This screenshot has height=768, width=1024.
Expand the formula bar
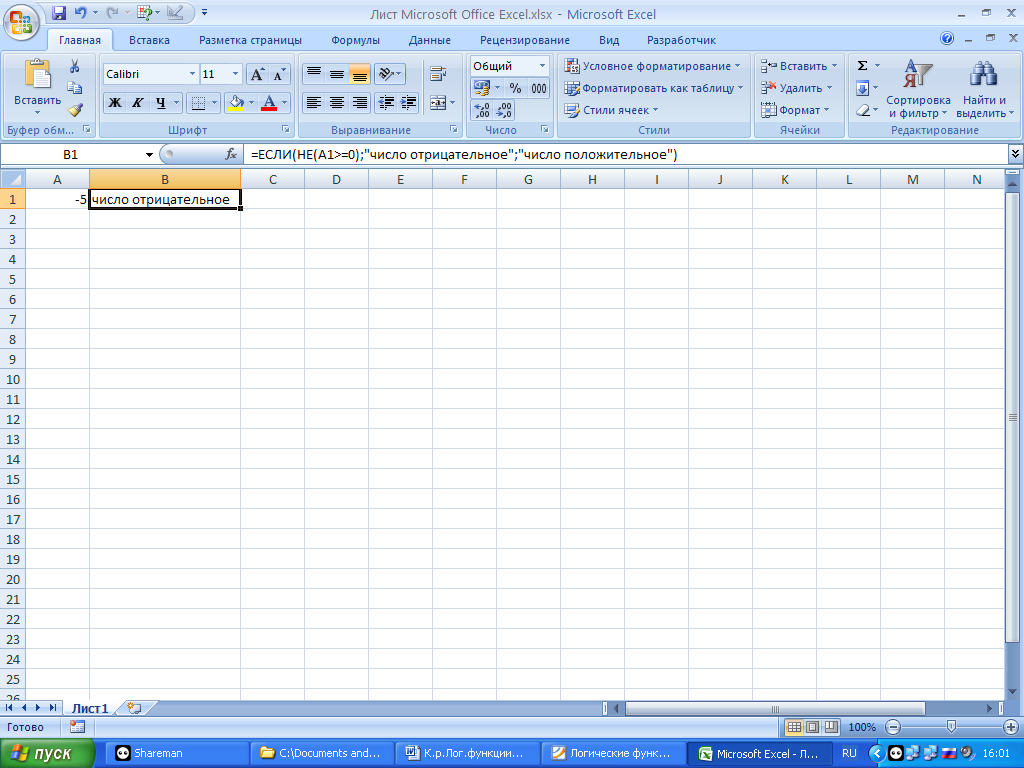tap(1015, 154)
